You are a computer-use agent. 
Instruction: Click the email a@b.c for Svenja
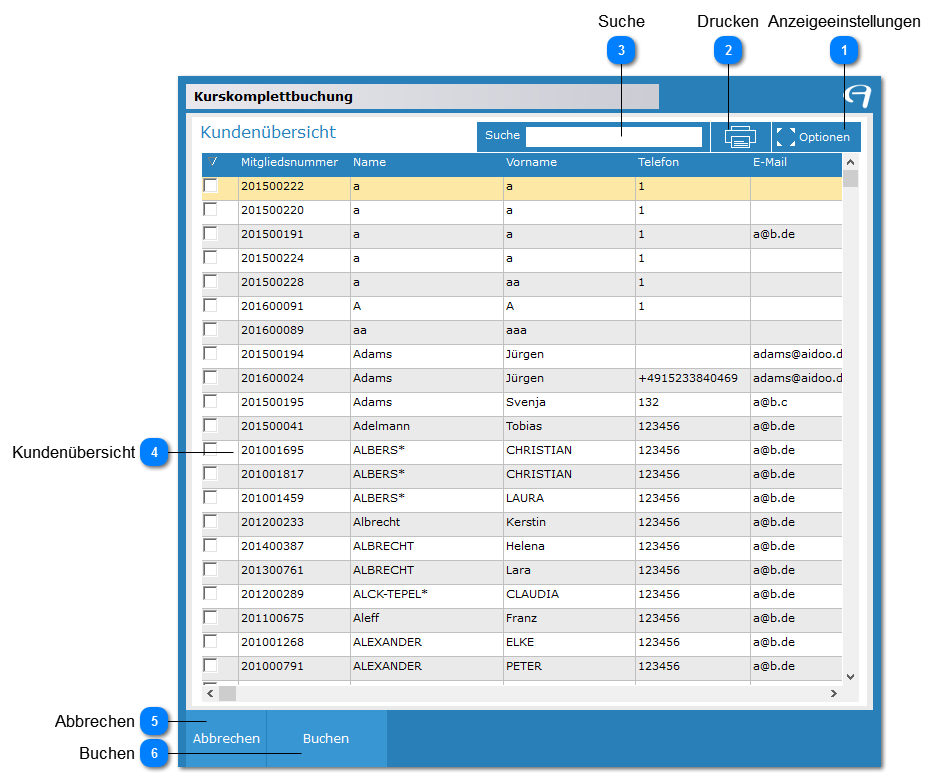point(770,402)
